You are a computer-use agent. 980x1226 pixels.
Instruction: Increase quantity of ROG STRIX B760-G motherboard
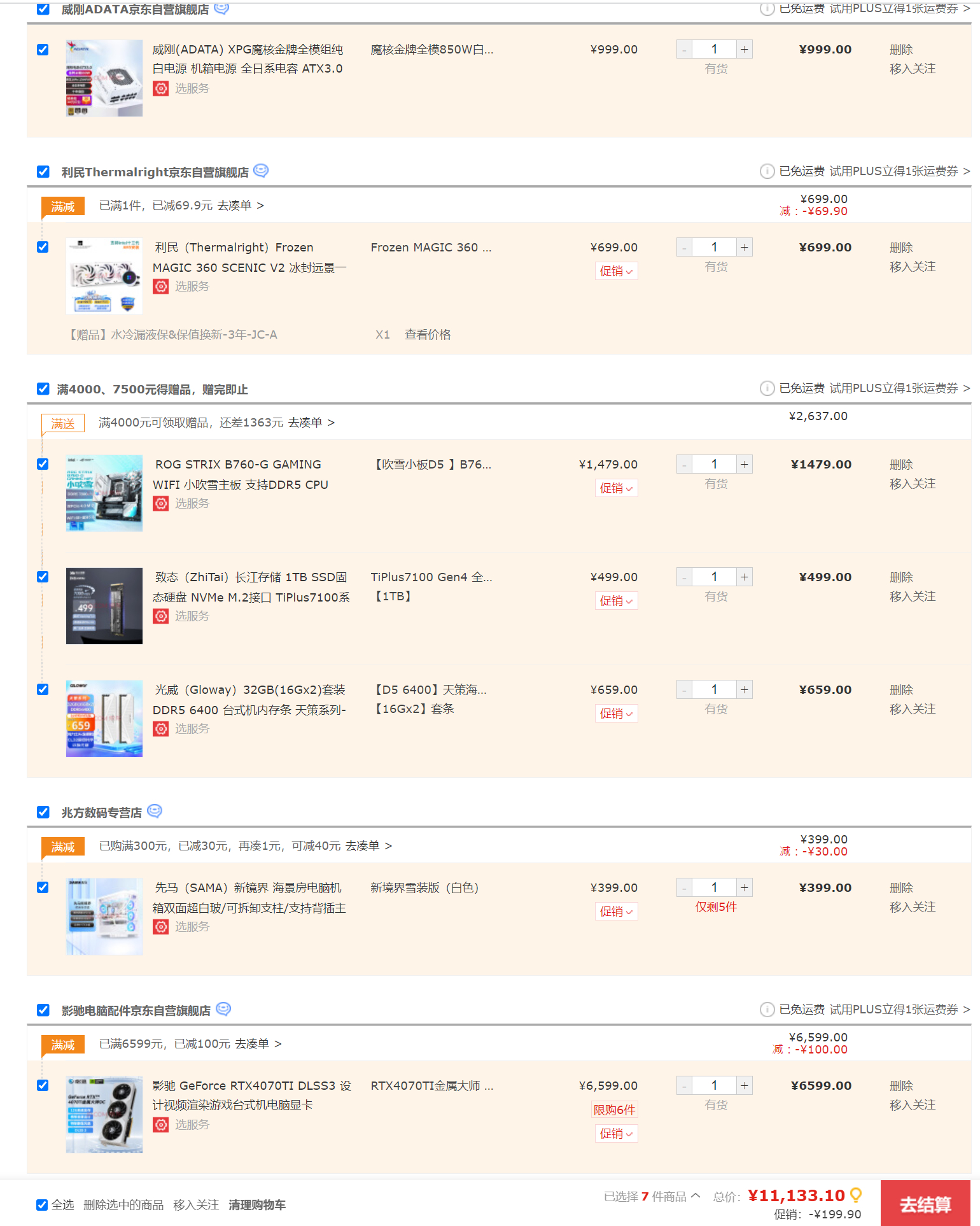(745, 465)
